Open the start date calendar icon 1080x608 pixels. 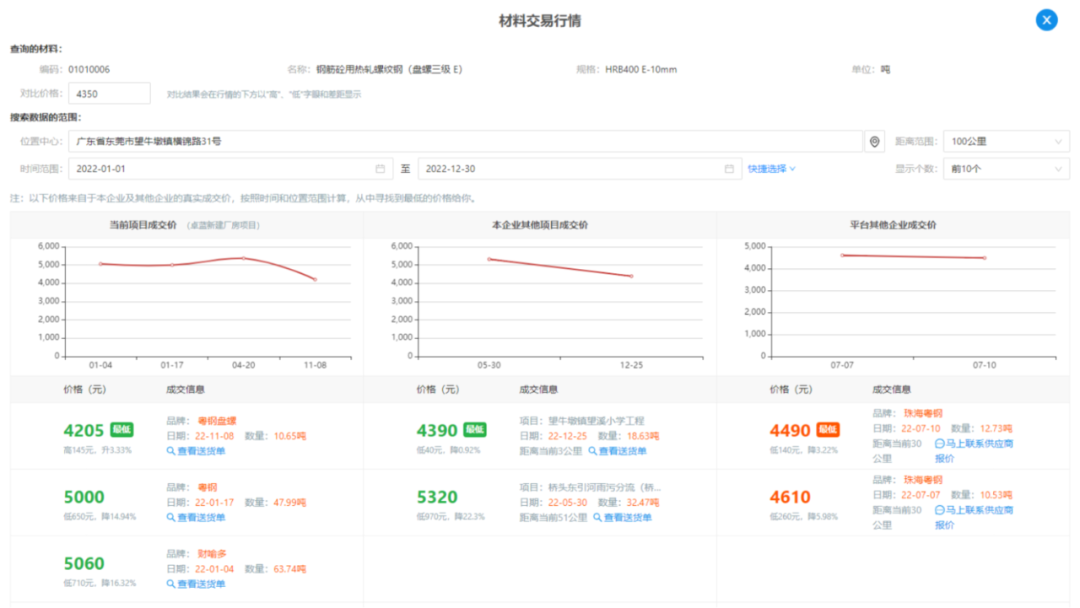click(x=380, y=169)
